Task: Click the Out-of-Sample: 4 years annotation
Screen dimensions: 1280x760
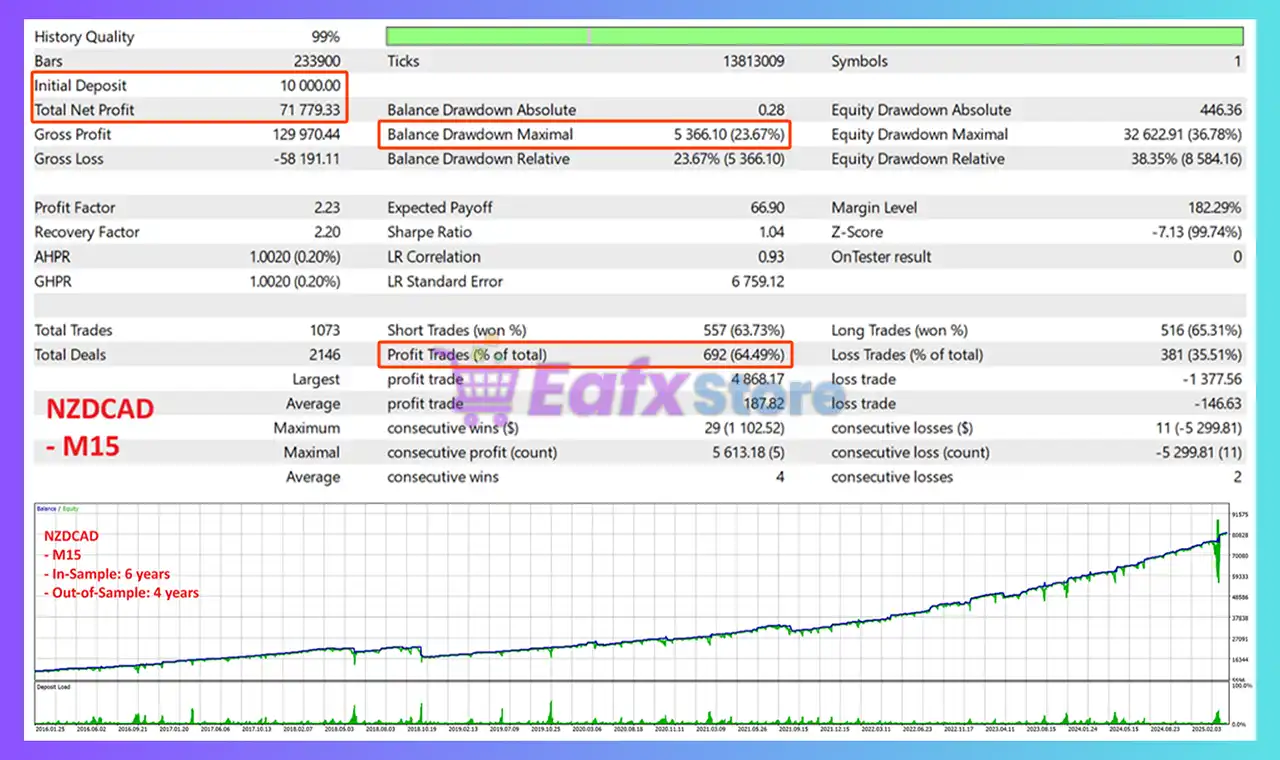Action: [121, 593]
